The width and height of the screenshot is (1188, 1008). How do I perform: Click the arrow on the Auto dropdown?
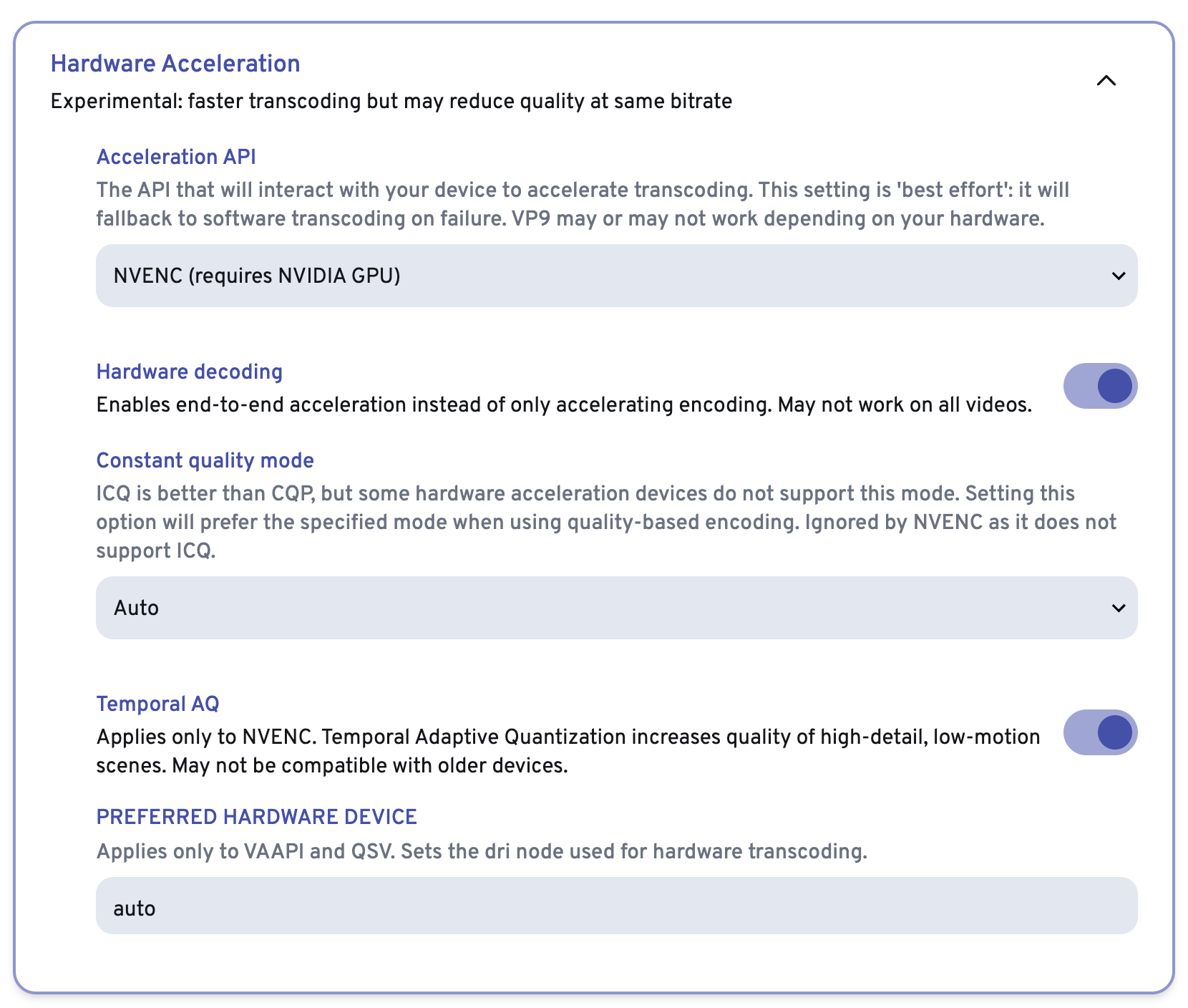[x=1119, y=608]
